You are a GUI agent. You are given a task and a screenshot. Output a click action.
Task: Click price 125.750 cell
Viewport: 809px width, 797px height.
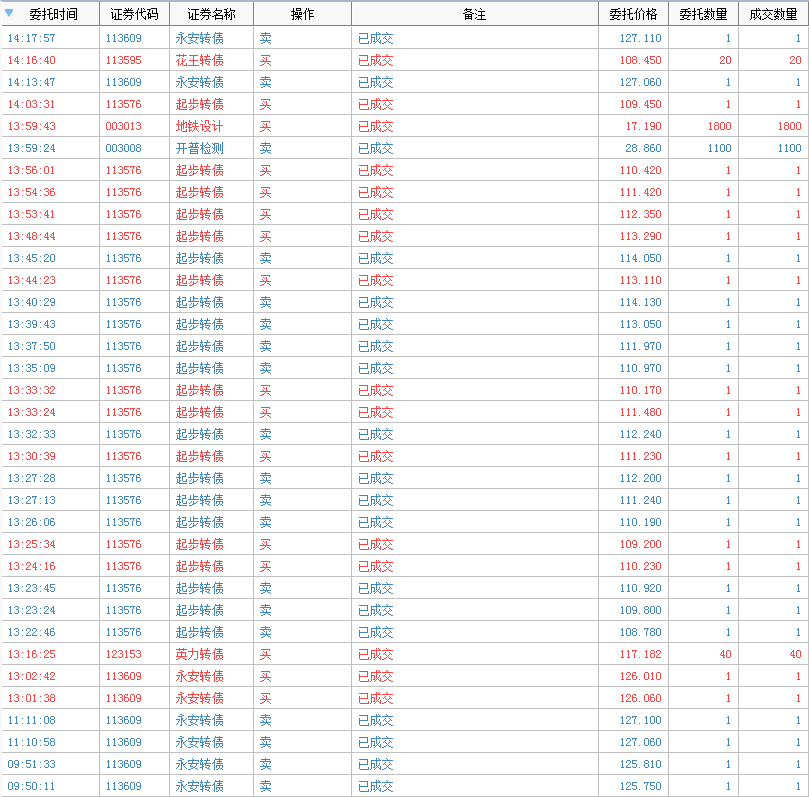click(x=640, y=786)
